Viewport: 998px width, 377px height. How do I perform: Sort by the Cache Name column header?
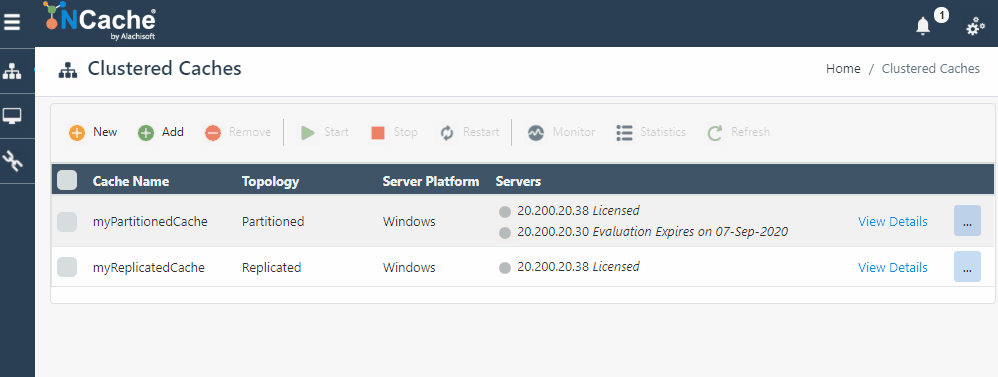(131, 181)
